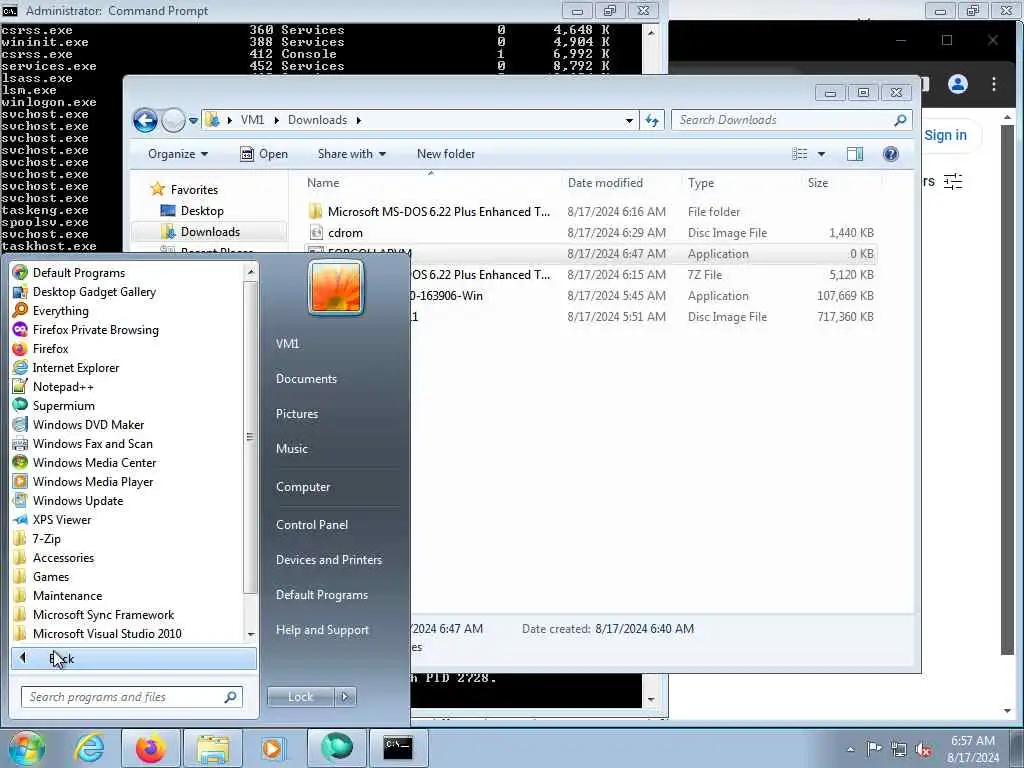Lock the computer with the Lock button
The width and height of the screenshot is (1024, 768).
pos(300,697)
